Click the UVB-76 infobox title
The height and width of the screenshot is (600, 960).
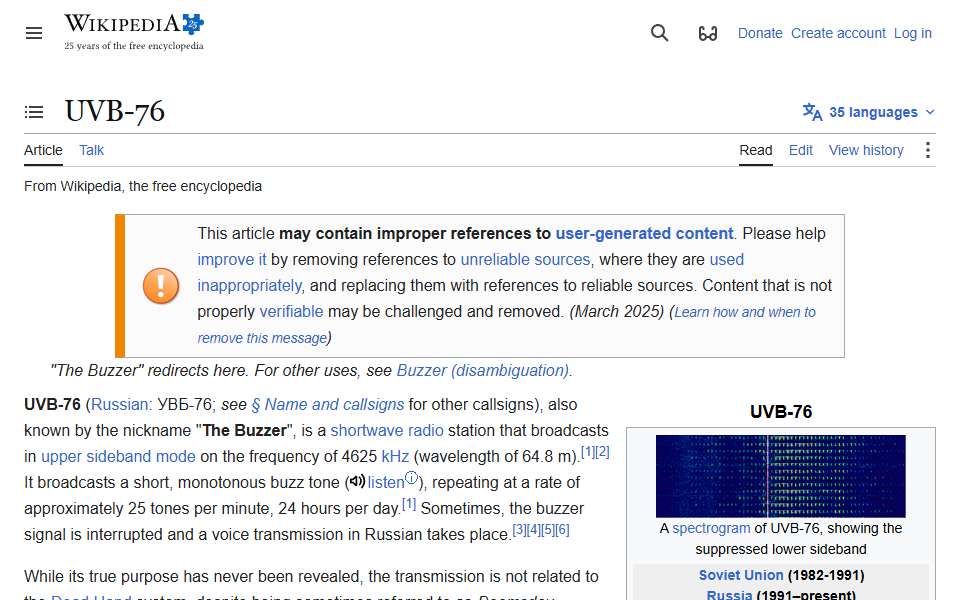[781, 411]
